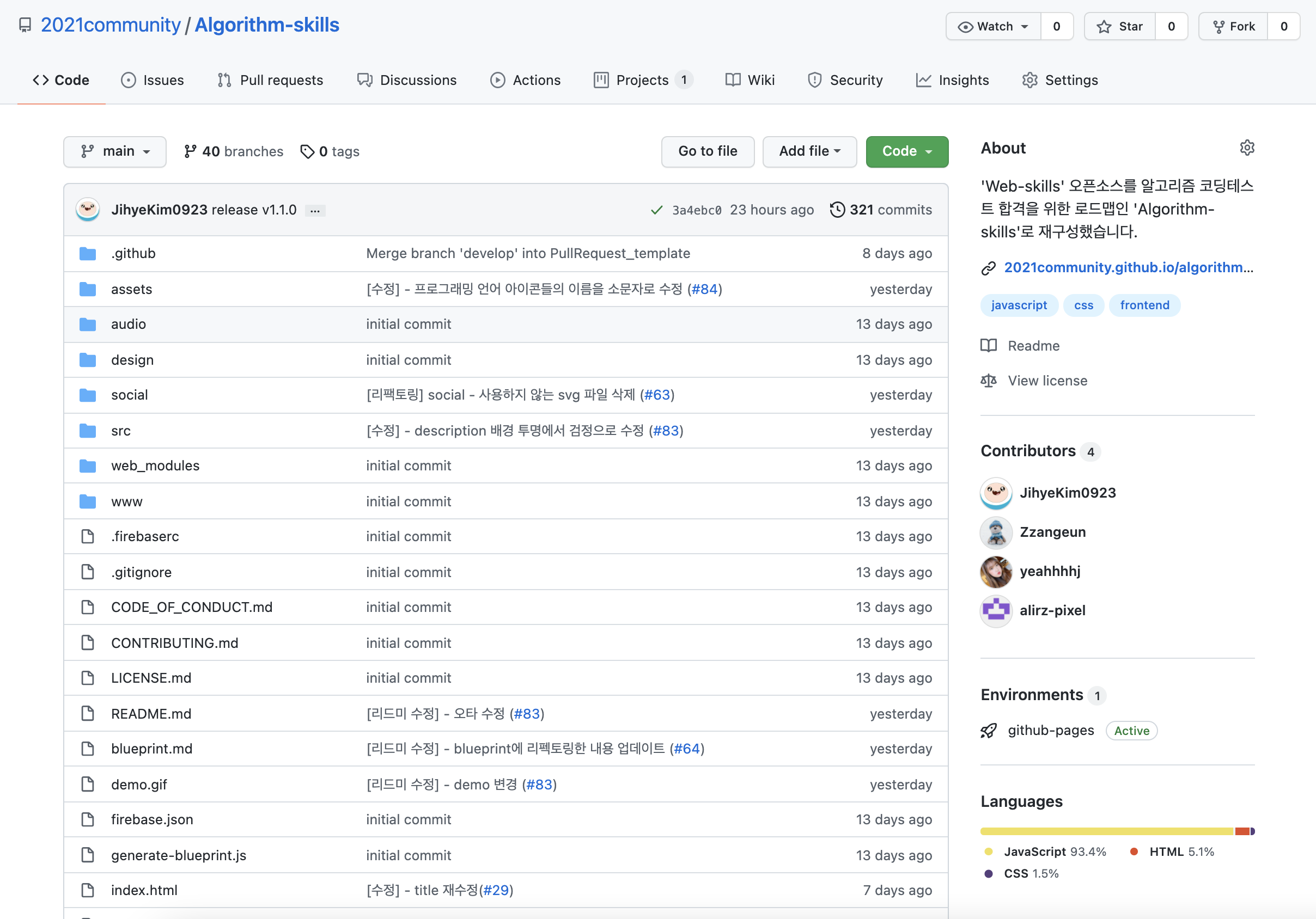Viewport: 1316px width, 919px height.
Task: Open the main branch selector dropdown
Action: [x=114, y=151]
